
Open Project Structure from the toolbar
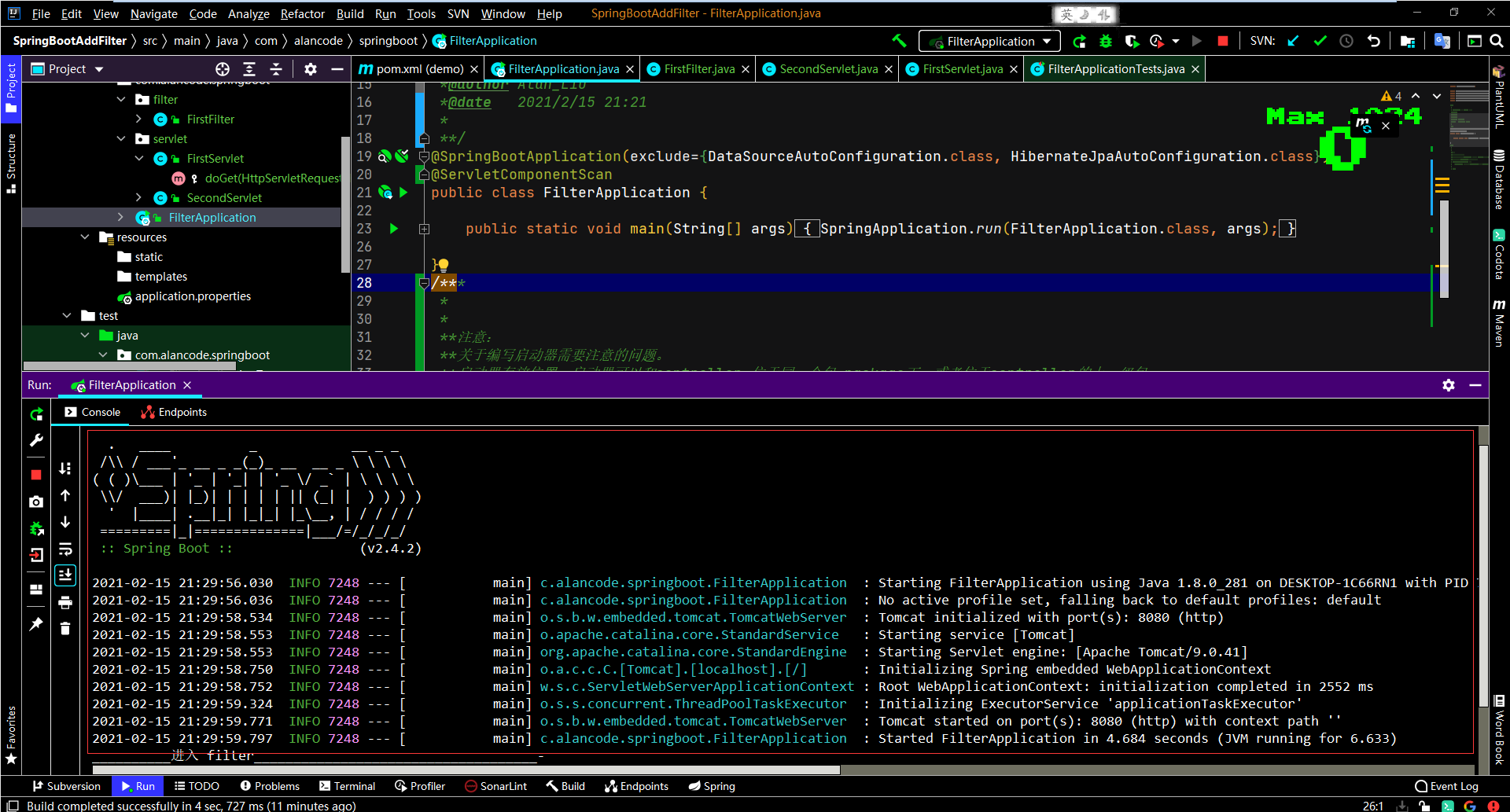(1408, 41)
